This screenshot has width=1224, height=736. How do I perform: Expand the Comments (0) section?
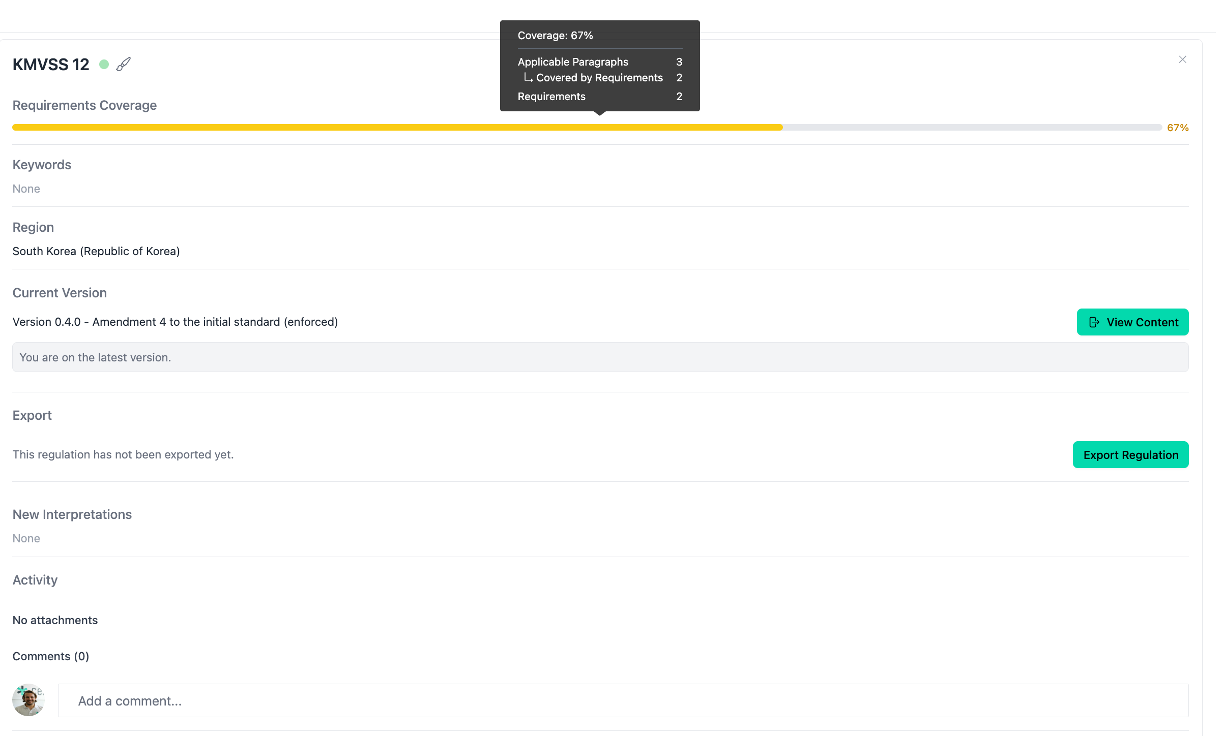(50, 656)
